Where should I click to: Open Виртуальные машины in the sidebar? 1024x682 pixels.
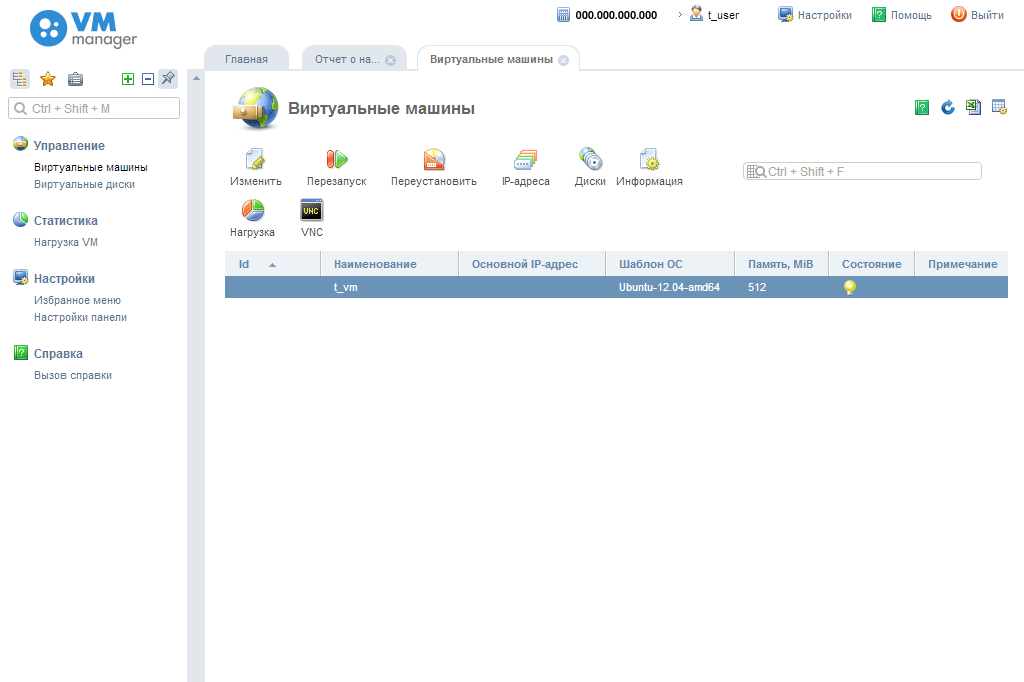(91, 167)
